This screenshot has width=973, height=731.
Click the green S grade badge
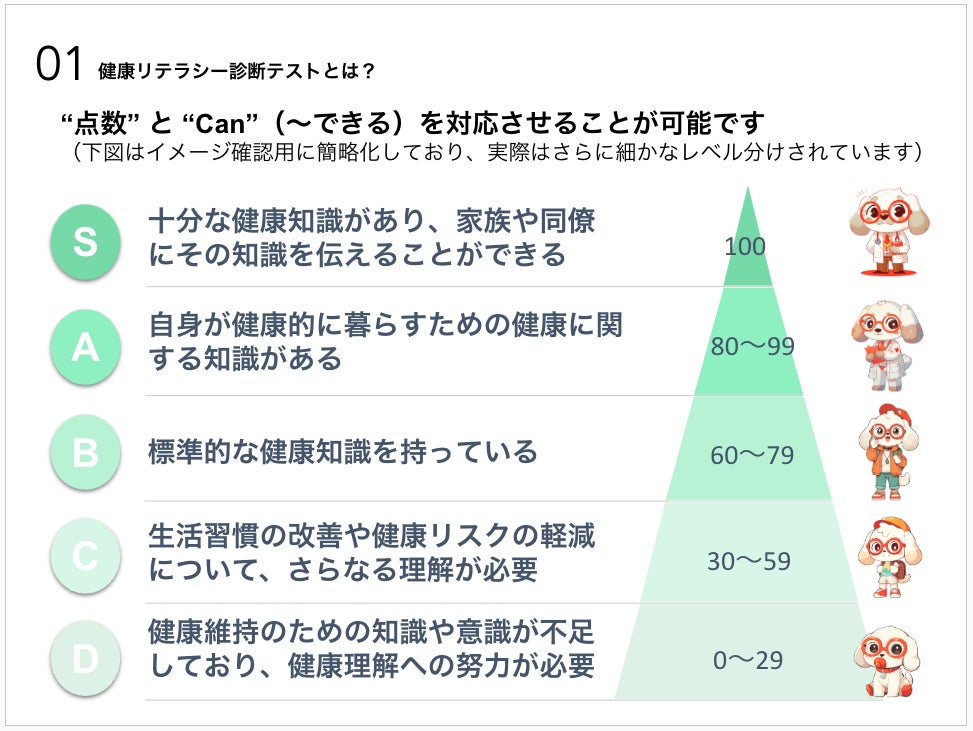85,243
